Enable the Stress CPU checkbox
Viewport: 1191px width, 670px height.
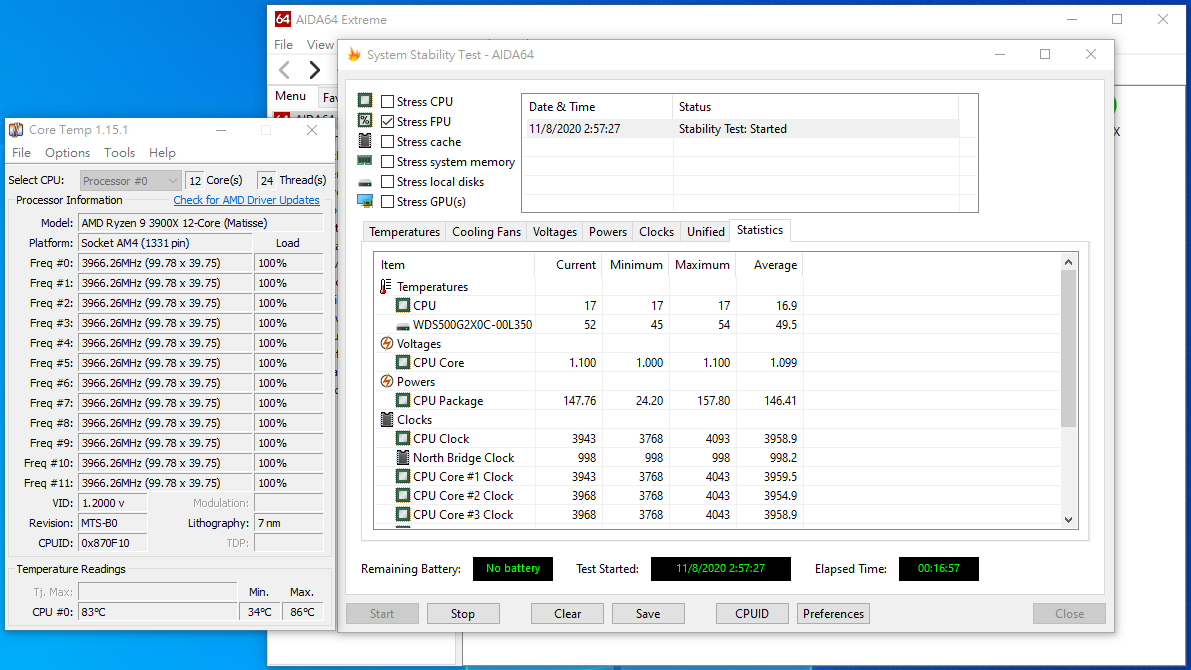387,101
